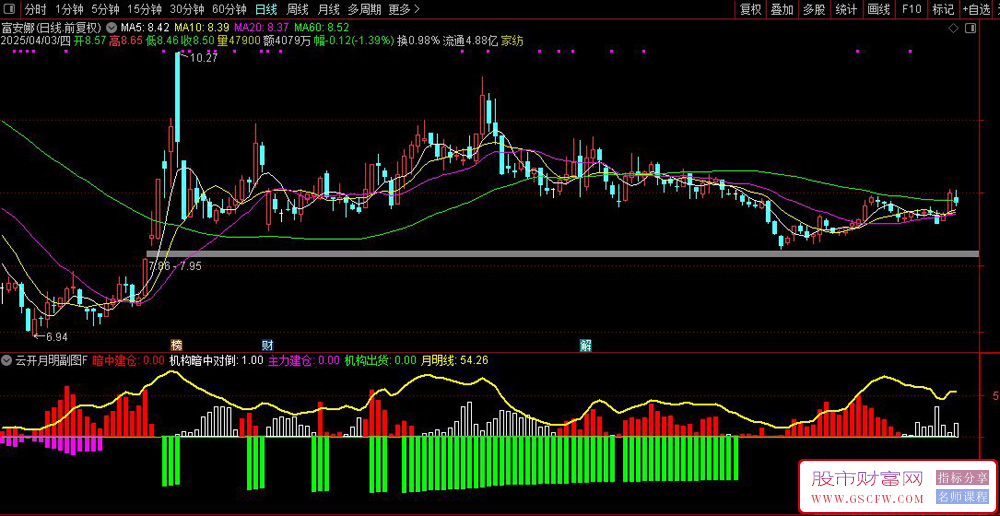Expand the main chart indicator dropdown arrow

coord(112,27)
